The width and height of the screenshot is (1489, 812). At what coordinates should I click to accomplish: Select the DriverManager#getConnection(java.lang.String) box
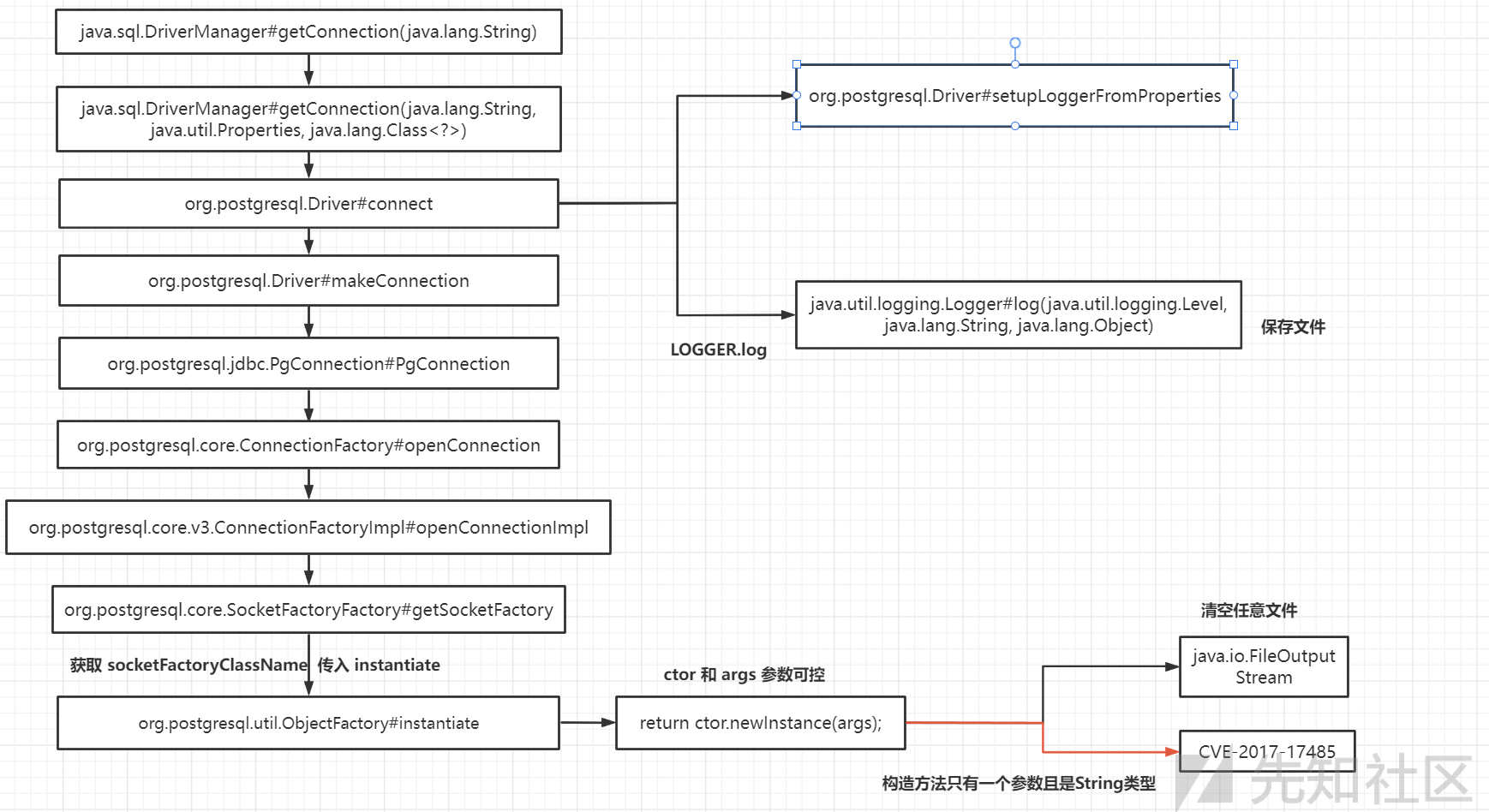[308, 32]
